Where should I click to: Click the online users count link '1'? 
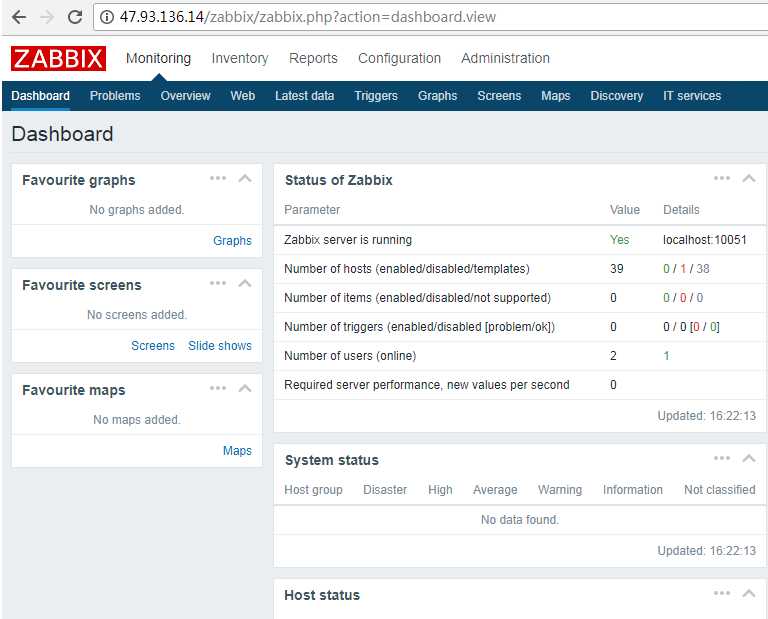(666, 356)
